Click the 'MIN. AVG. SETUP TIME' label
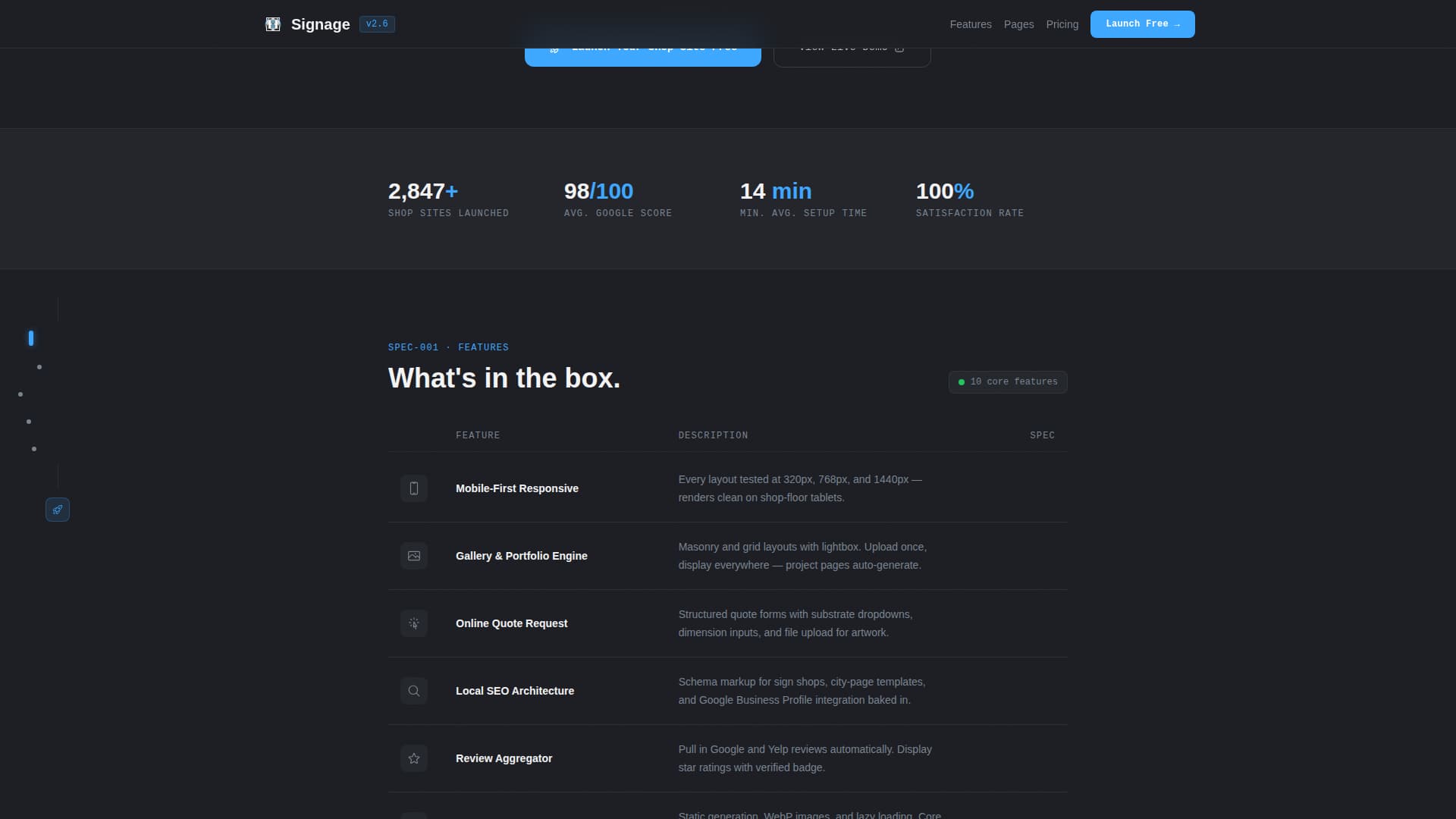Screen dimensions: 1456x819 [x=803, y=213]
